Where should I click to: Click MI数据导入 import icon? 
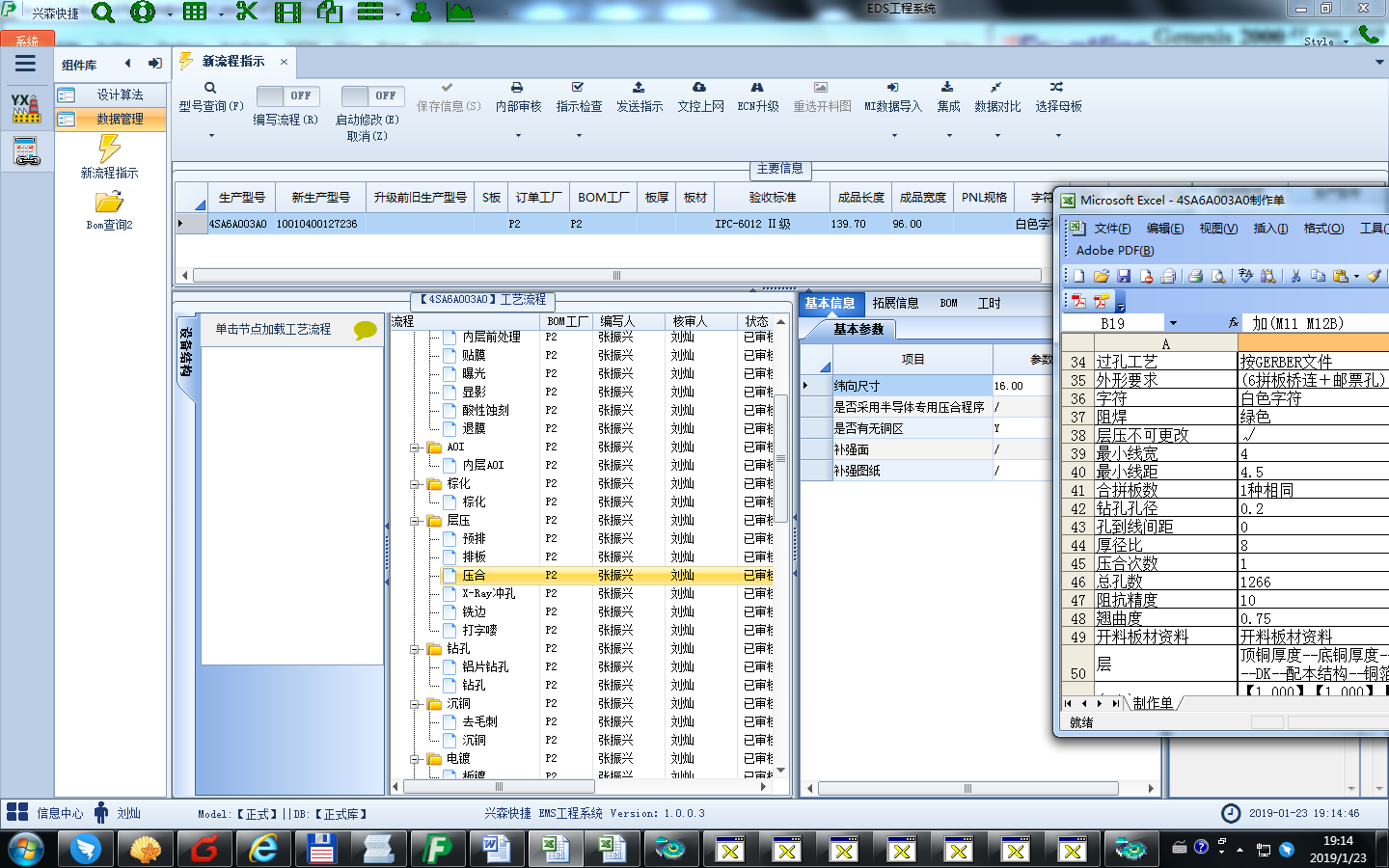coord(892,87)
